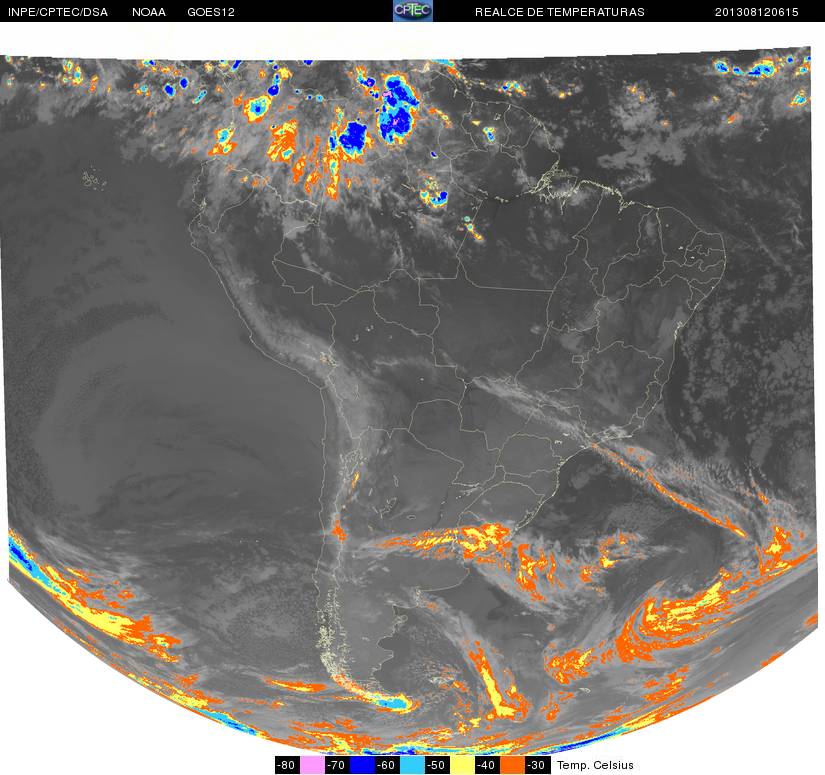Click the -80 legend value
The width and height of the screenshot is (825, 775).
(x=287, y=765)
